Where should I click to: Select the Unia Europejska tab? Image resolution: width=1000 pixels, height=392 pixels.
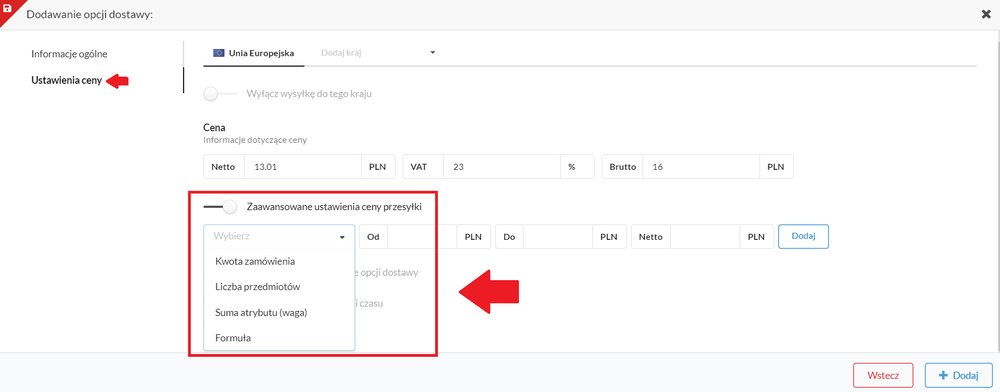pos(254,53)
